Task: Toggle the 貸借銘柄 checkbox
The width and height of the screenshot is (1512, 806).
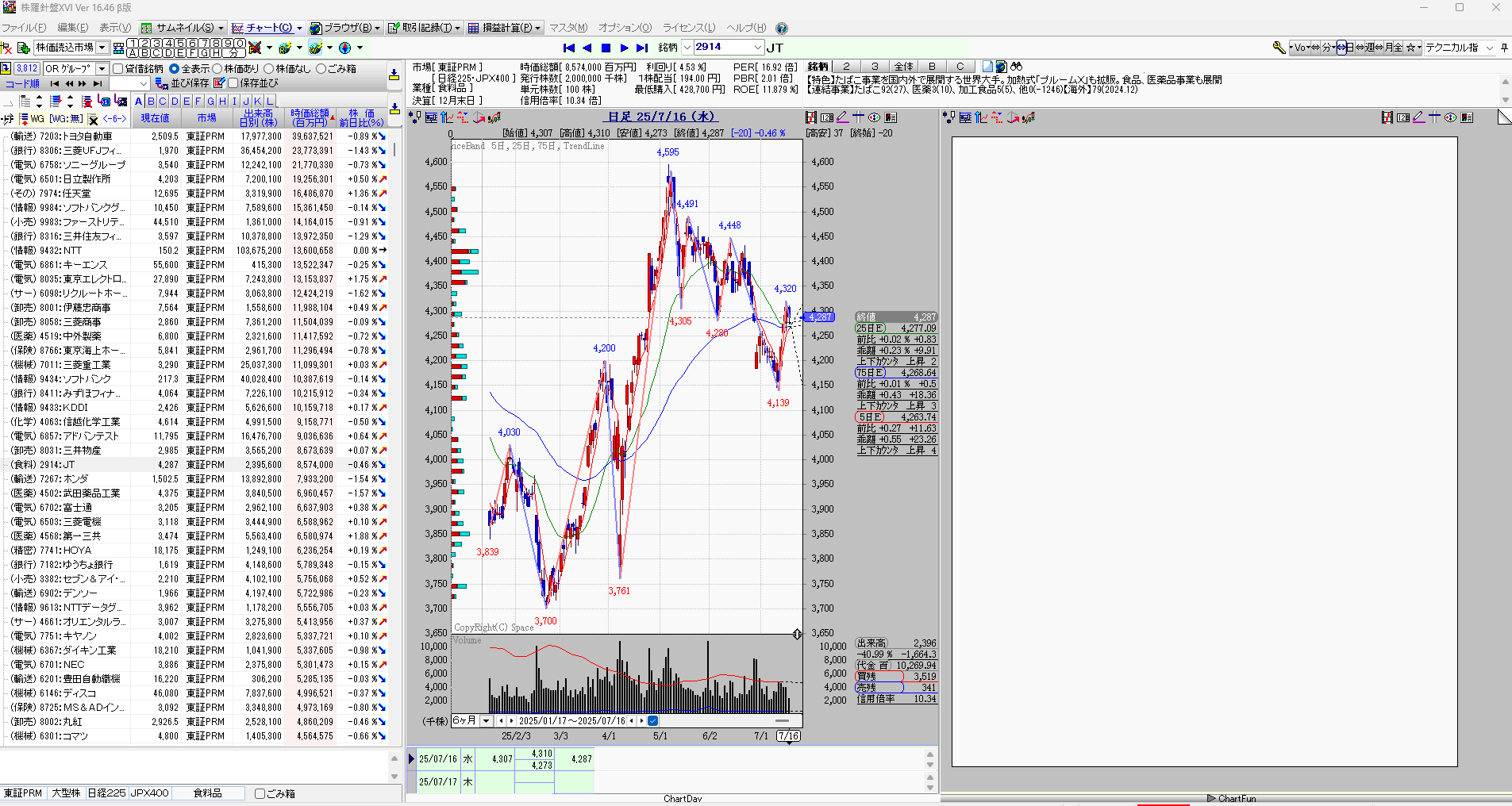Action: tap(118, 69)
